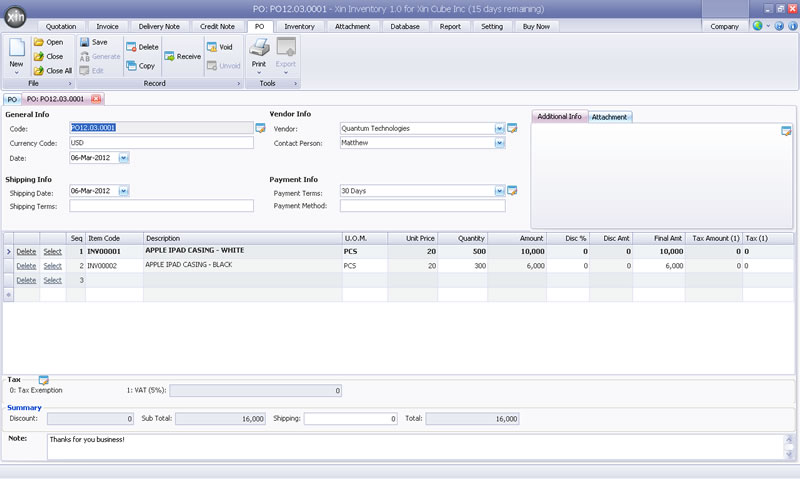
Task: Close the PO12.03.0001 document tab
Action: tap(96, 99)
